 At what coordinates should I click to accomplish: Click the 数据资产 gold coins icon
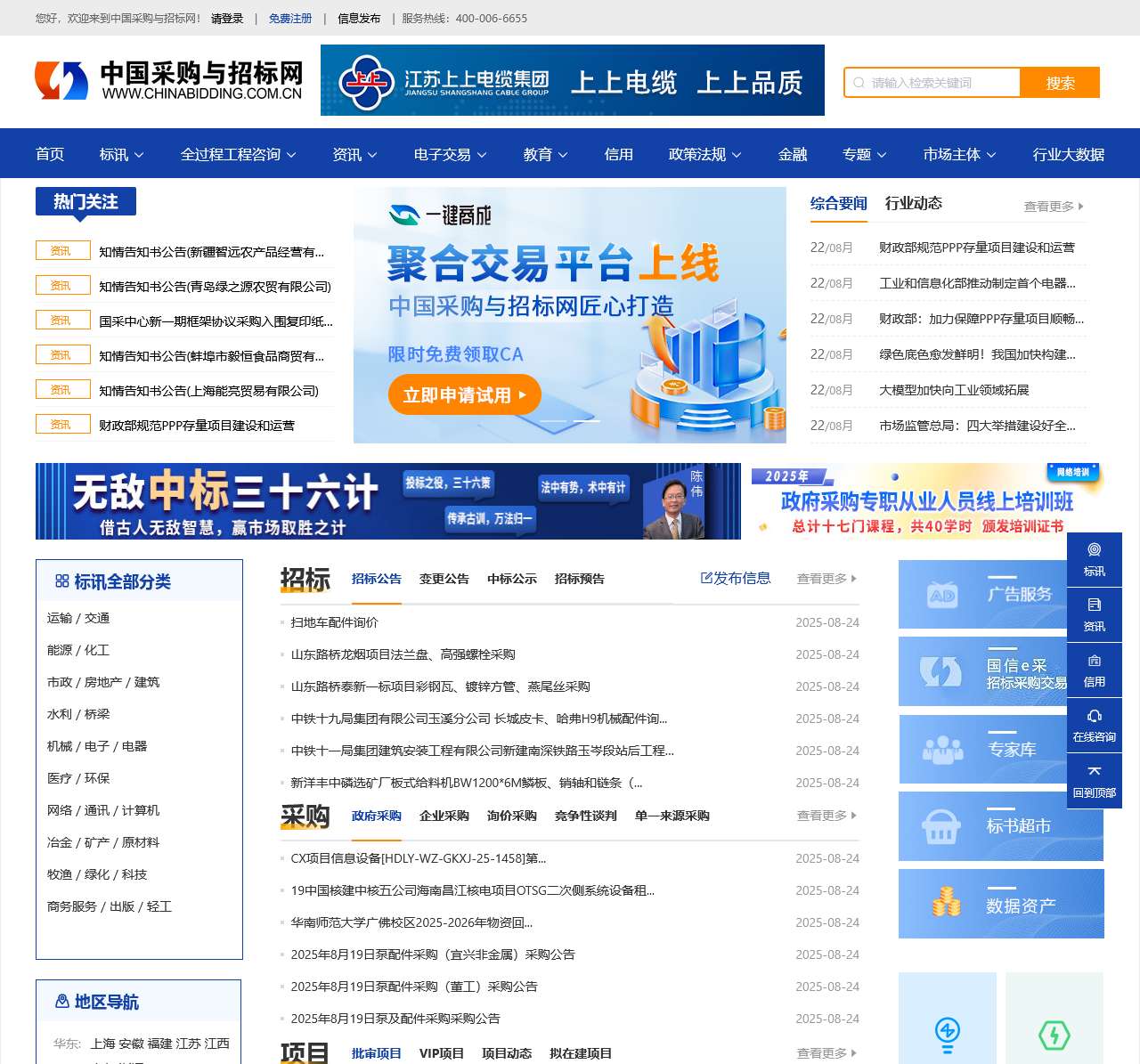(944, 903)
